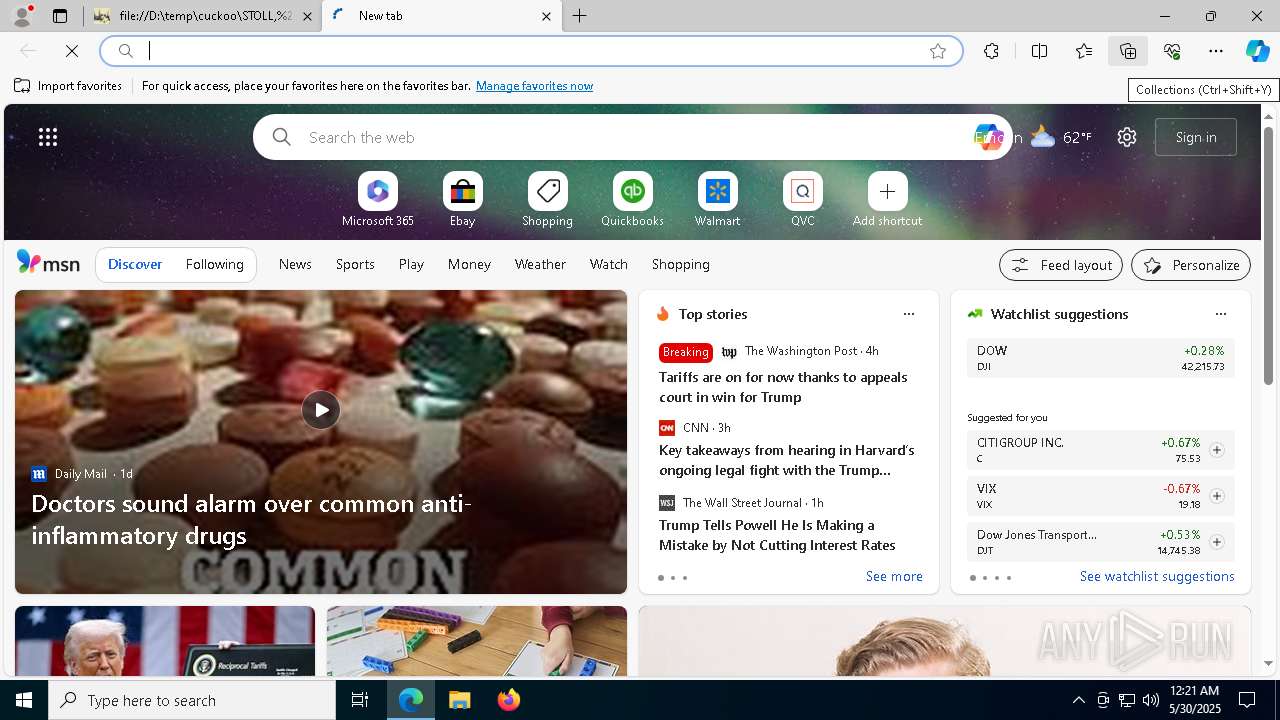
Task: Click See more in Top stories
Action: 894,576
